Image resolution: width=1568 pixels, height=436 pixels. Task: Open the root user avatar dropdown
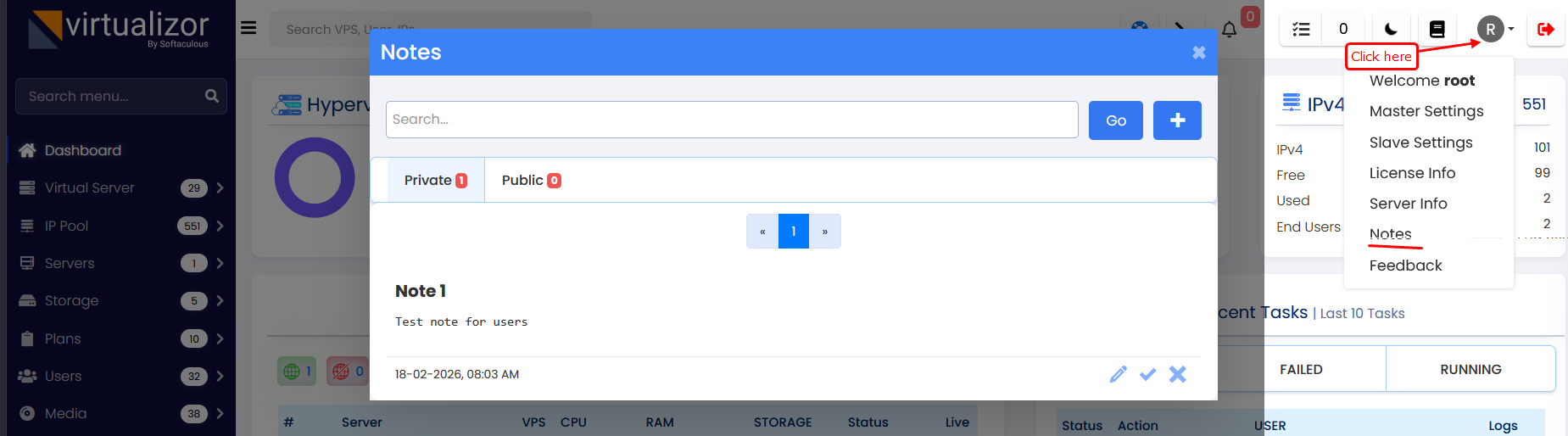[1495, 30]
